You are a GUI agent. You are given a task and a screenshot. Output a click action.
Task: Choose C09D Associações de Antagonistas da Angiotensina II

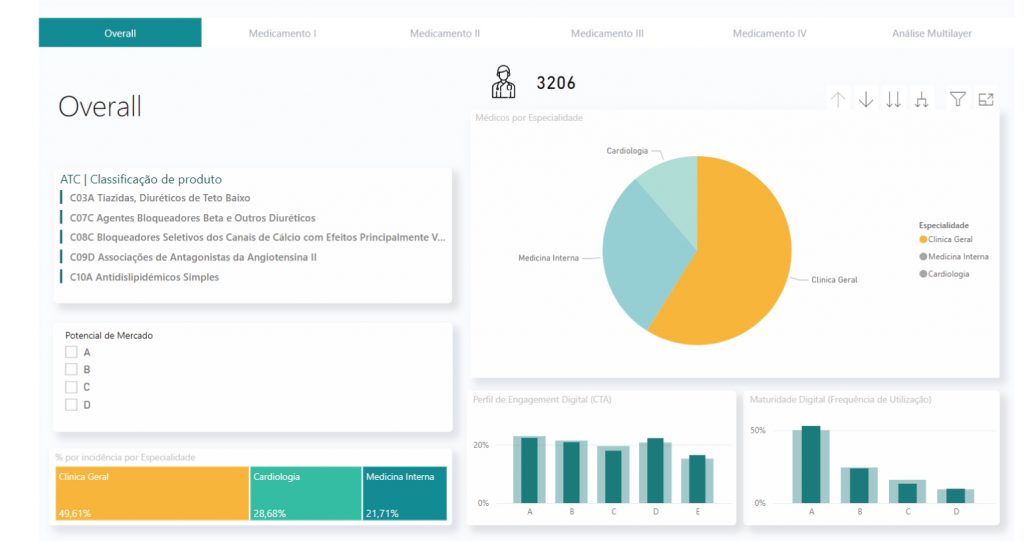(x=193, y=257)
